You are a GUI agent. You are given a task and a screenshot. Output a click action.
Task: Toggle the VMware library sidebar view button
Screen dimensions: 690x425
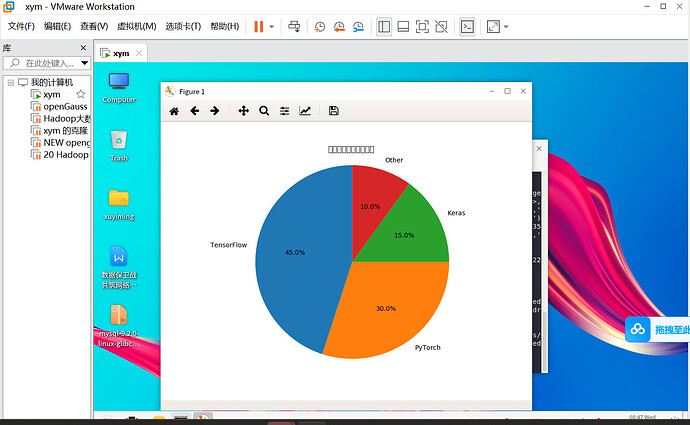(384, 27)
